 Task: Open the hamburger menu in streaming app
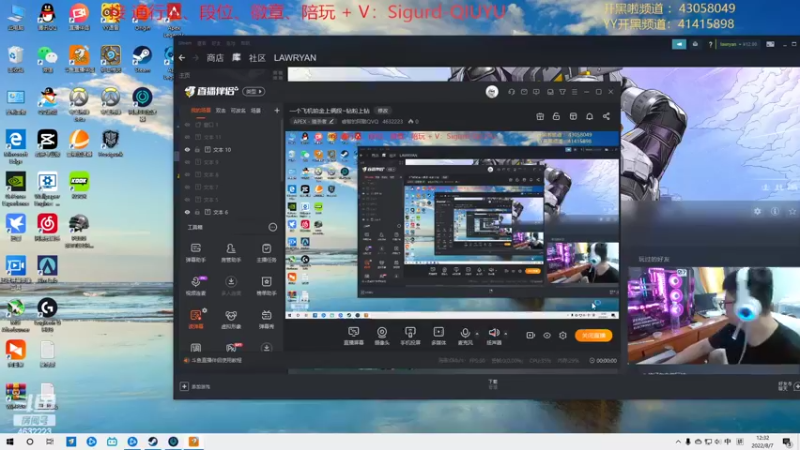click(x=574, y=92)
